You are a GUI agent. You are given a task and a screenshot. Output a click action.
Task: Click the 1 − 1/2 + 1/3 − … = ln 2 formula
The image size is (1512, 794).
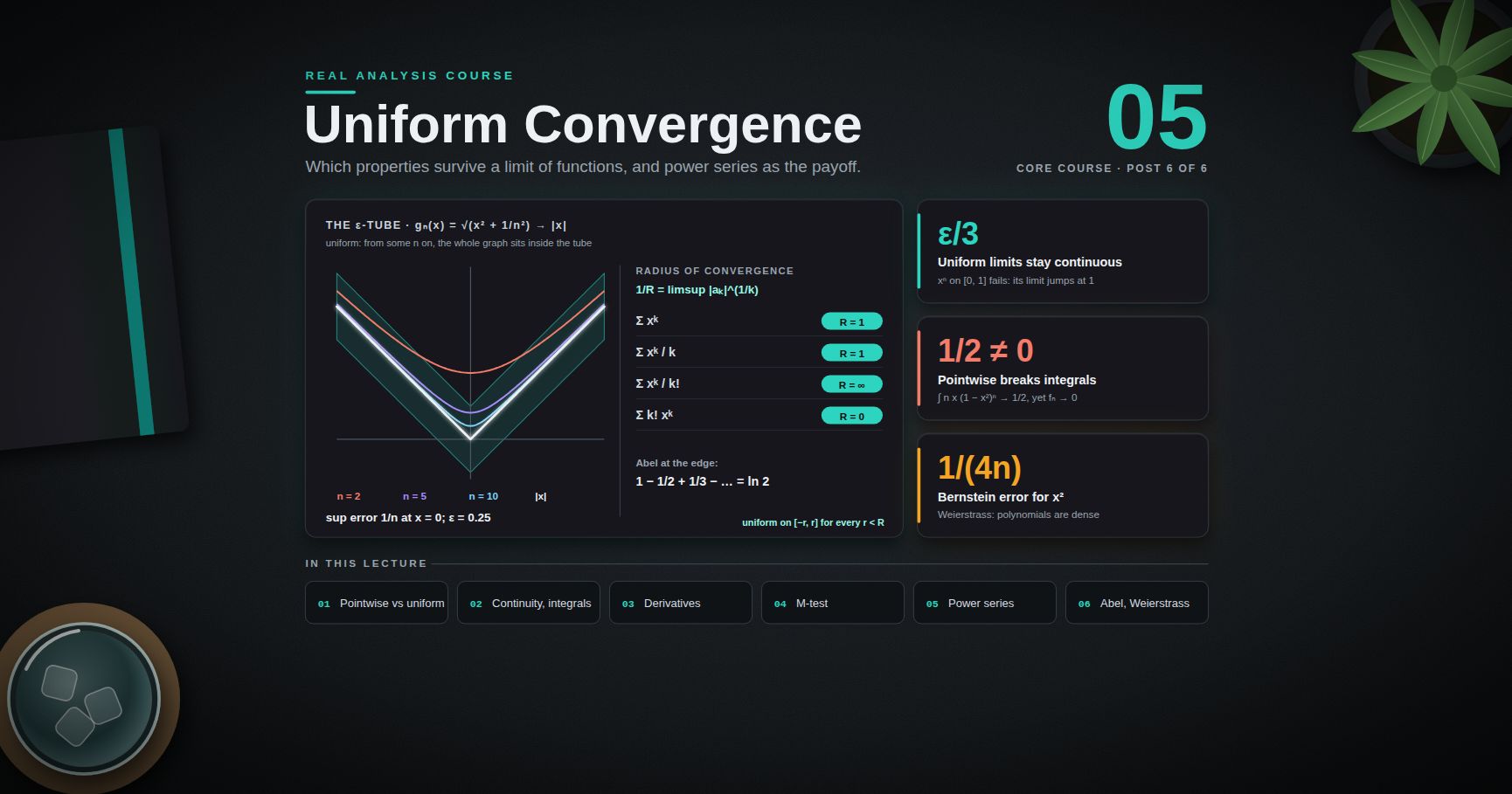pos(703,481)
